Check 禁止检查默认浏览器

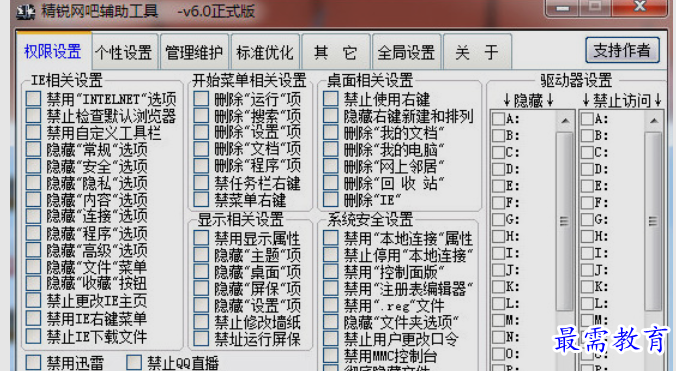(33, 115)
